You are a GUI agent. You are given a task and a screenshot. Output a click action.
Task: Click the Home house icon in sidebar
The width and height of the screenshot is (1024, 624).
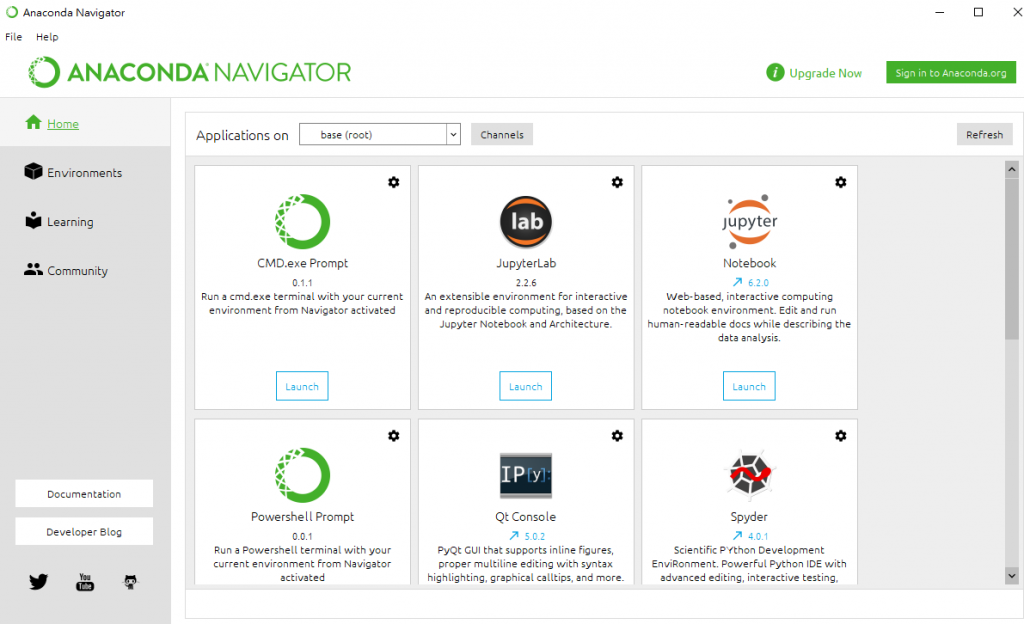(33, 122)
